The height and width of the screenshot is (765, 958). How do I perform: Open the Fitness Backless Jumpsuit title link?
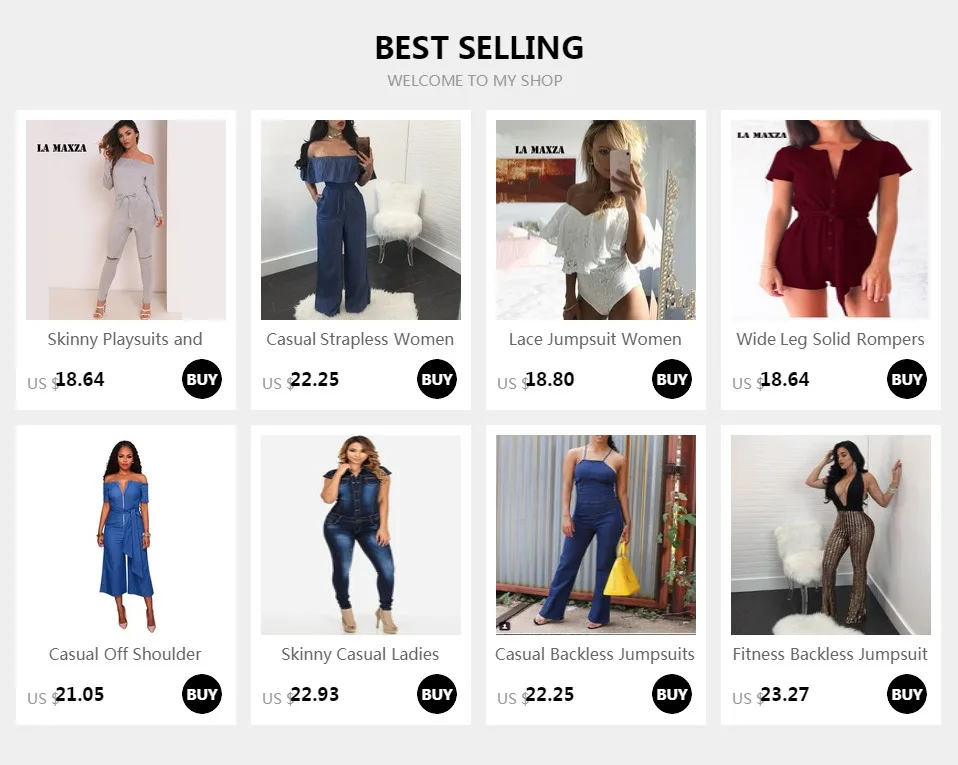tap(830, 654)
